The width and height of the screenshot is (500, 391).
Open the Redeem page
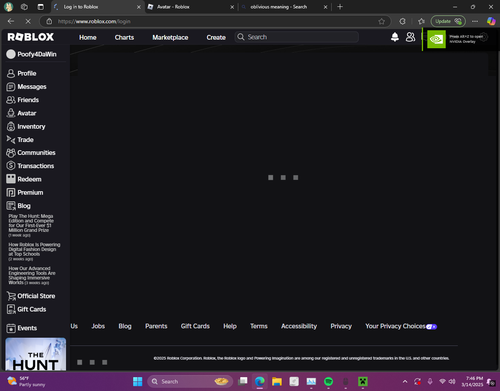click(x=24, y=179)
